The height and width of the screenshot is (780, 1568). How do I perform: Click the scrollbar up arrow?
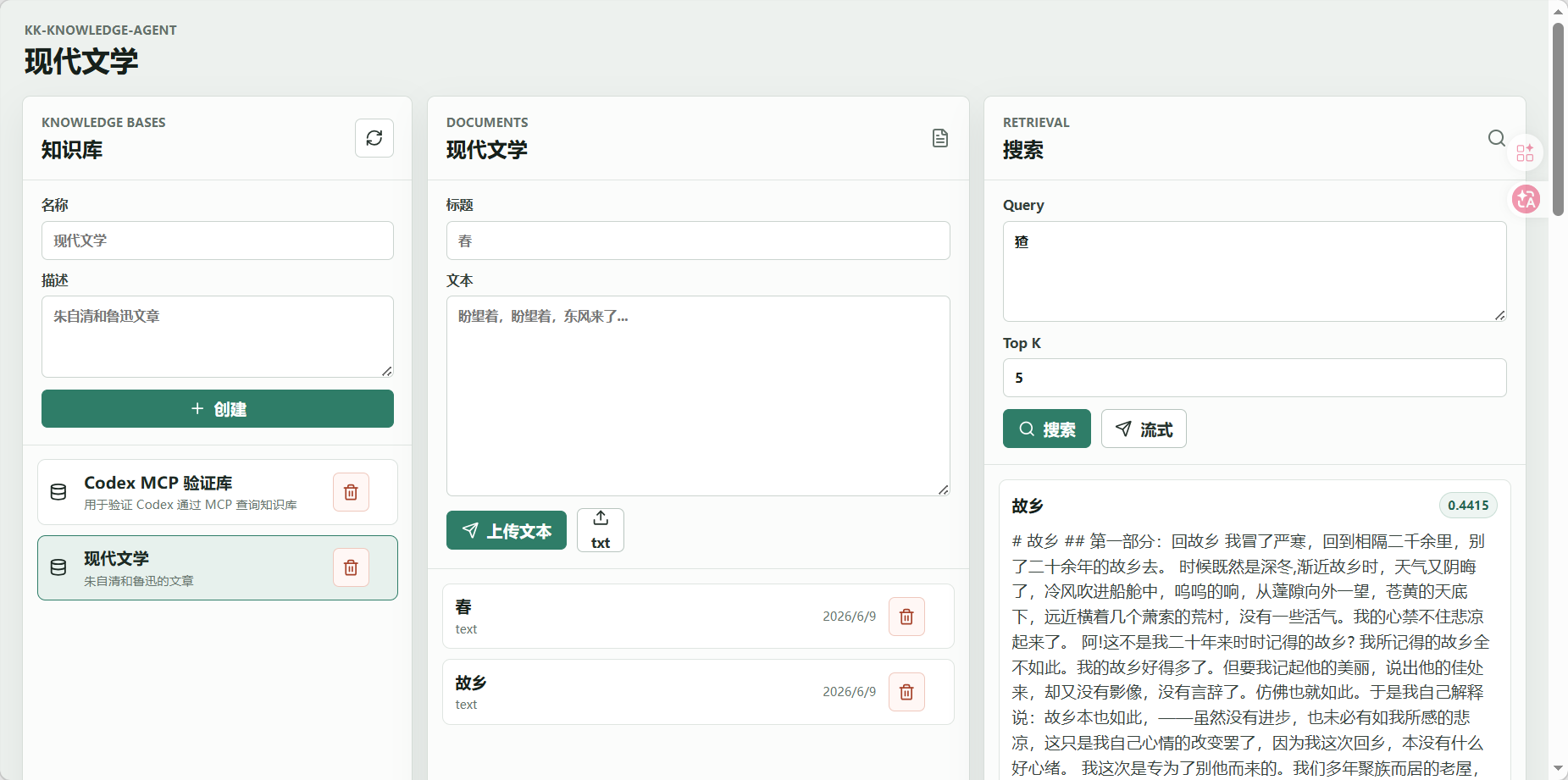click(x=1558, y=10)
